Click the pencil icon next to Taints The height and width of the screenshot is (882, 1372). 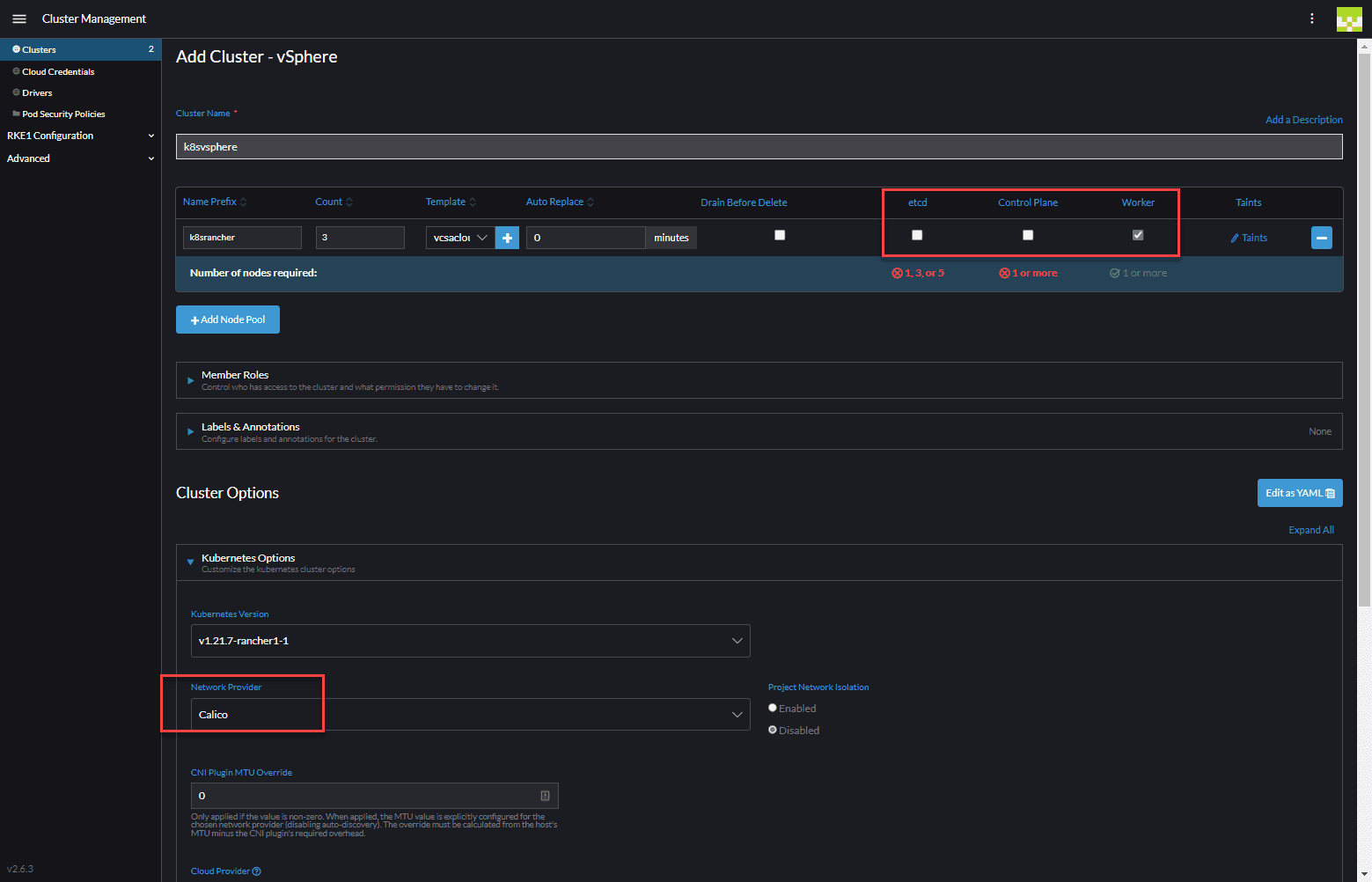[1232, 237]
